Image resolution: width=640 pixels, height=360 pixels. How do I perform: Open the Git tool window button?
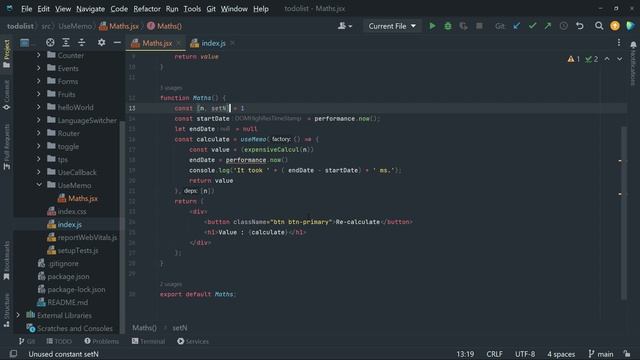27,341
